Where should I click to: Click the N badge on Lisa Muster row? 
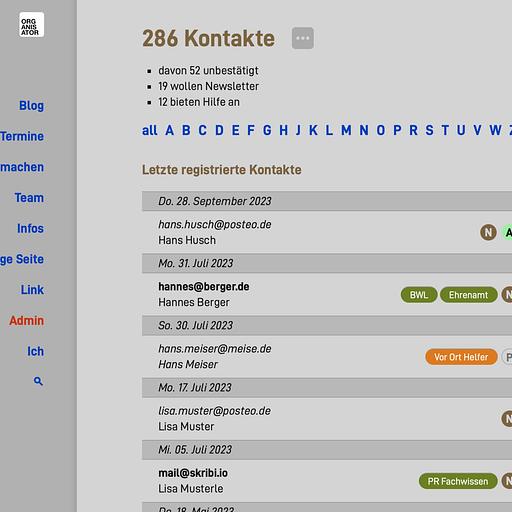pos(507,419)
